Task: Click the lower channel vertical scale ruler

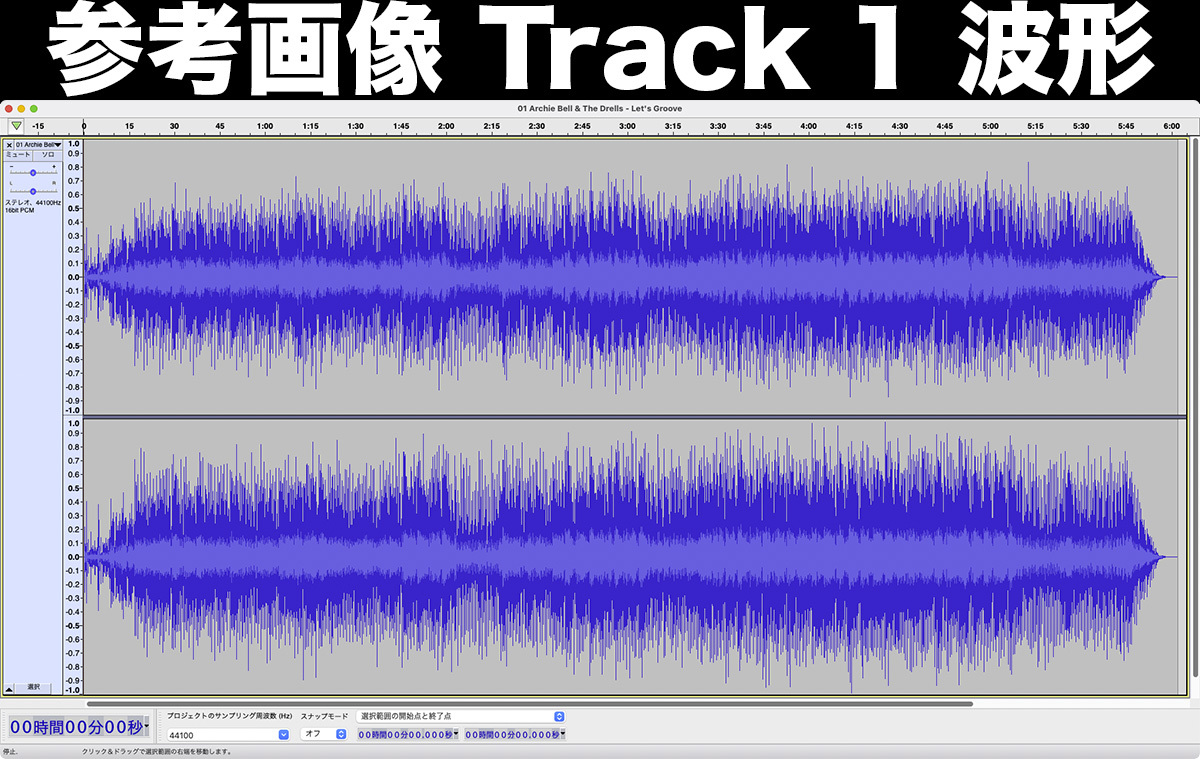Action: pos(73,556)
